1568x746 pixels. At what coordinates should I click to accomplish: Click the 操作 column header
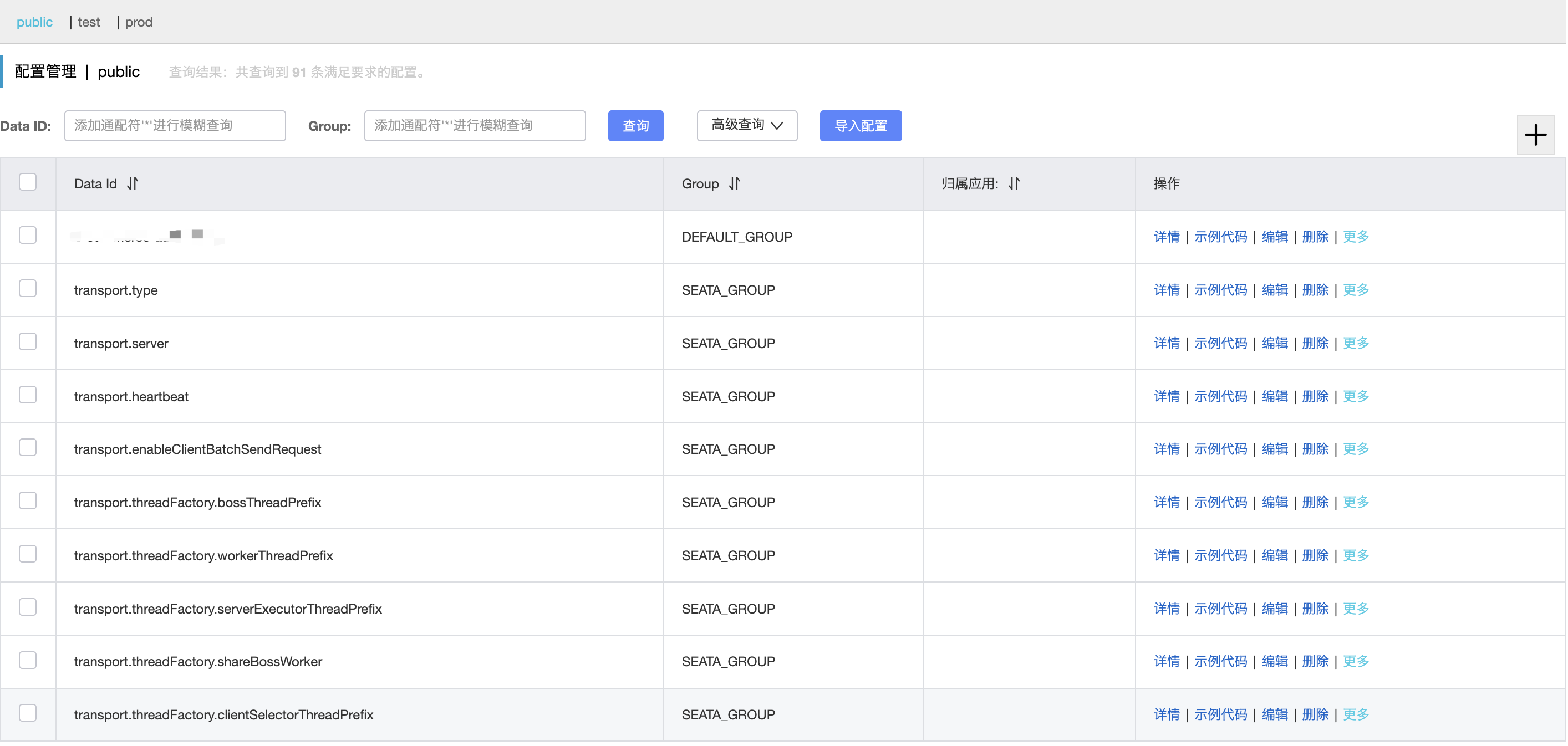tap(1166, 183)
